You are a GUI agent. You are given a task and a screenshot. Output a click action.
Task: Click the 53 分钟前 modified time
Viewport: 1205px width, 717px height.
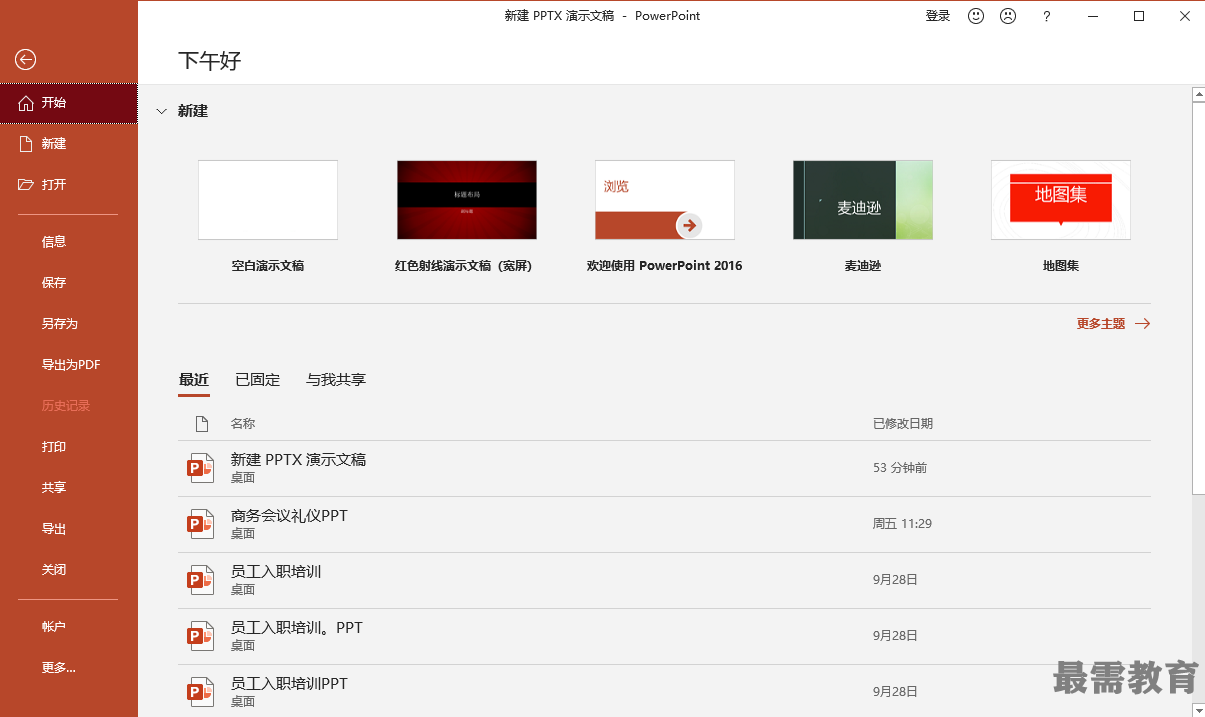click(x=900, y=468)
